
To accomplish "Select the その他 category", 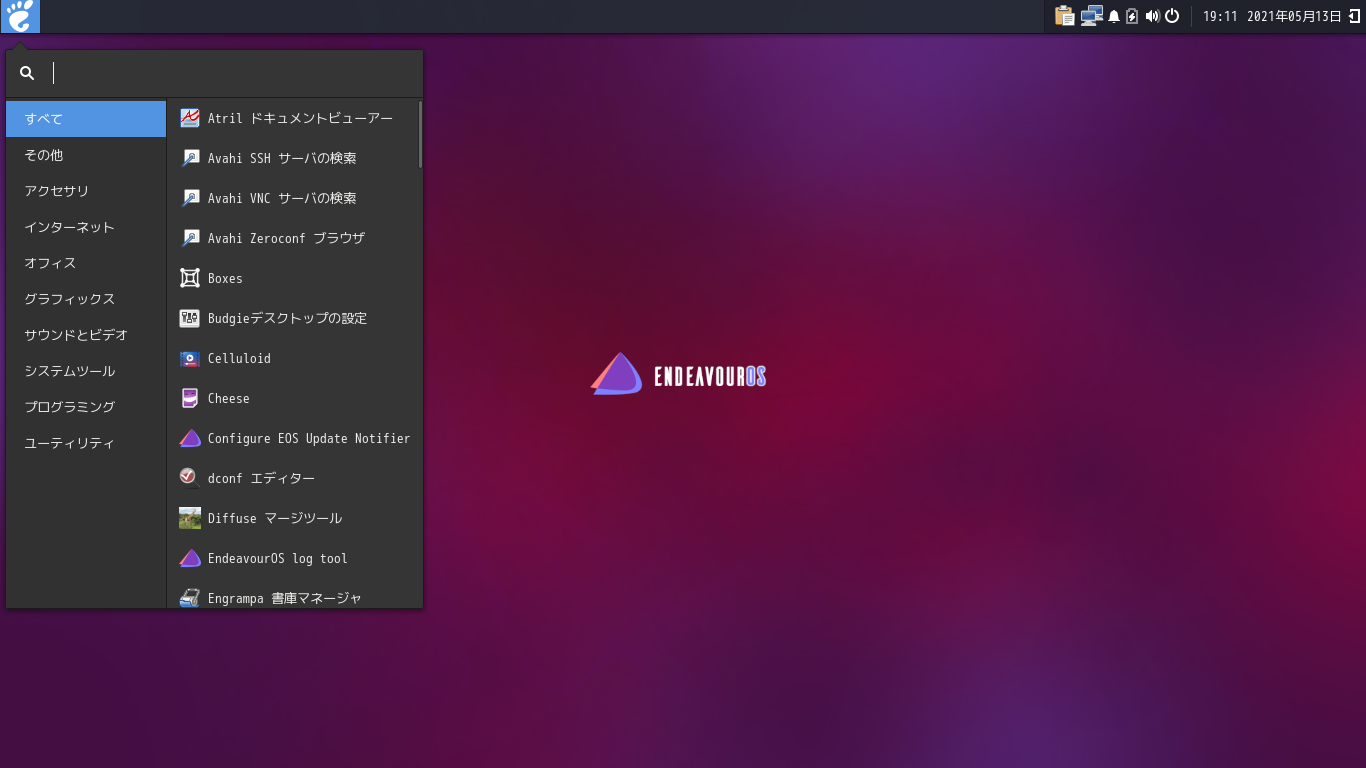I will pos(86,155).
